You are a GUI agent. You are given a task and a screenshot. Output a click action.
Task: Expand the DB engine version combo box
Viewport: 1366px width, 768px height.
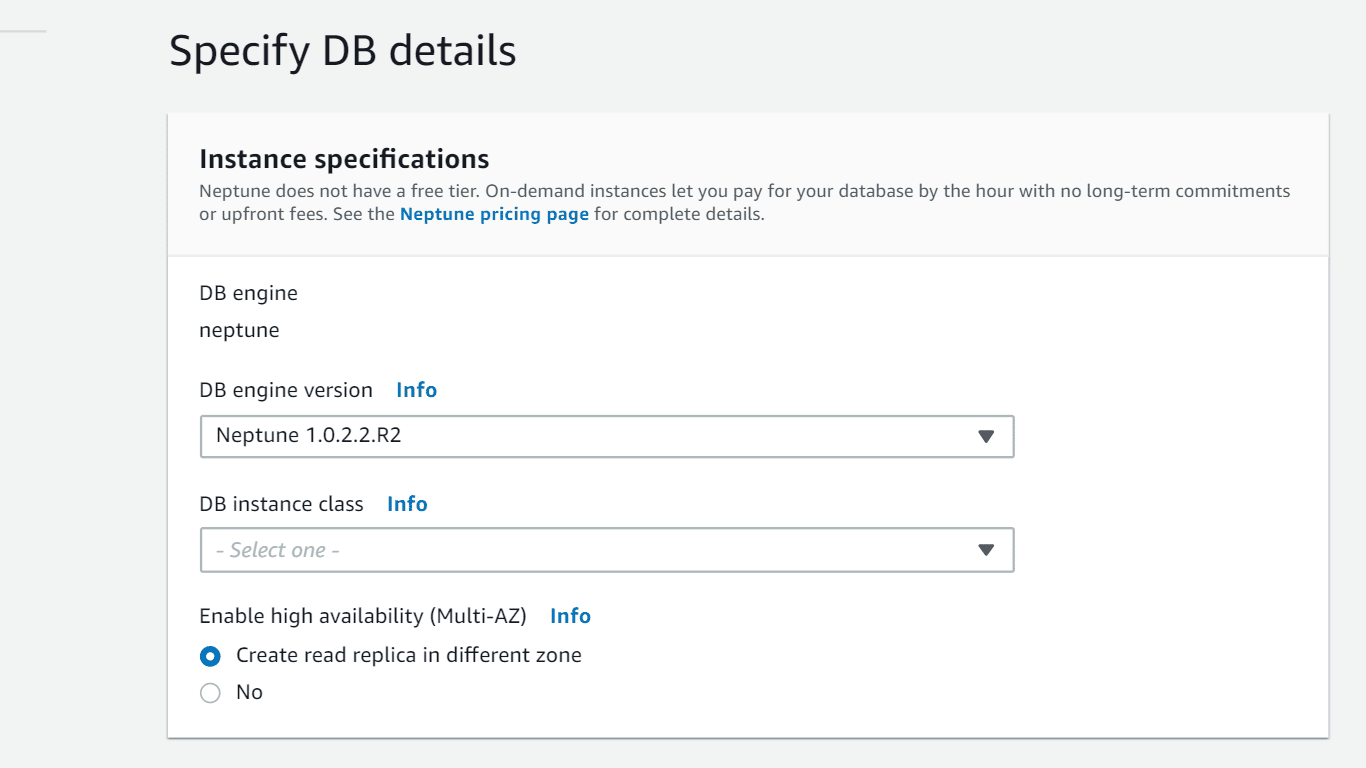tap(607, 436)
